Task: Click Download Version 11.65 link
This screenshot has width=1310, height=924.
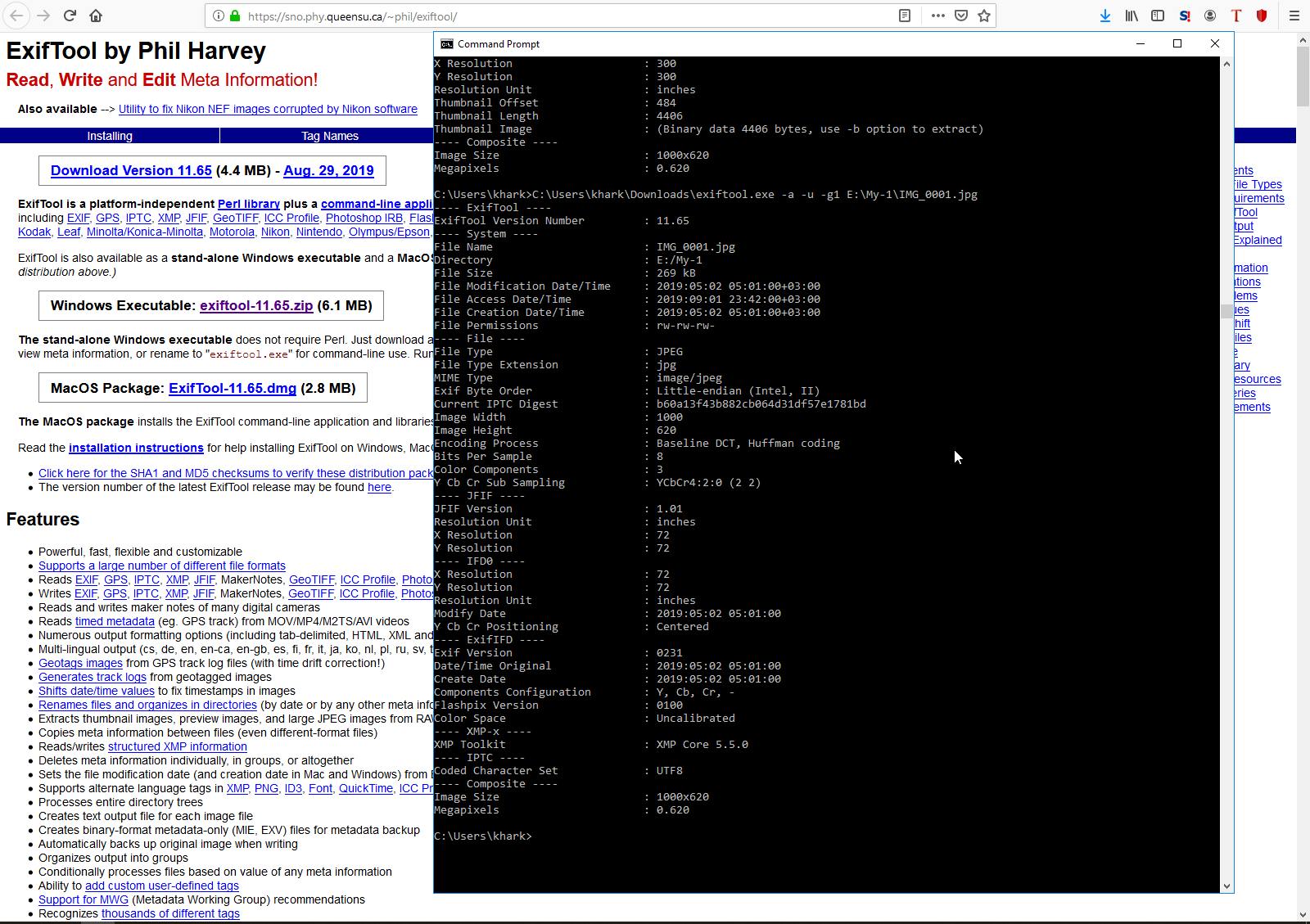Action: (x=131, y=170)
